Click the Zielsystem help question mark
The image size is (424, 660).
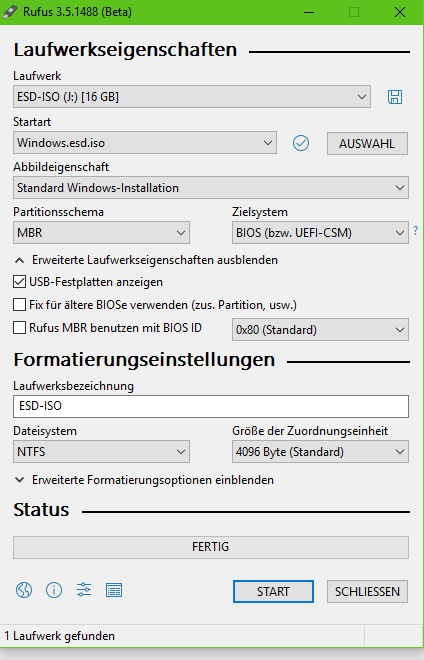coord(416,231)
